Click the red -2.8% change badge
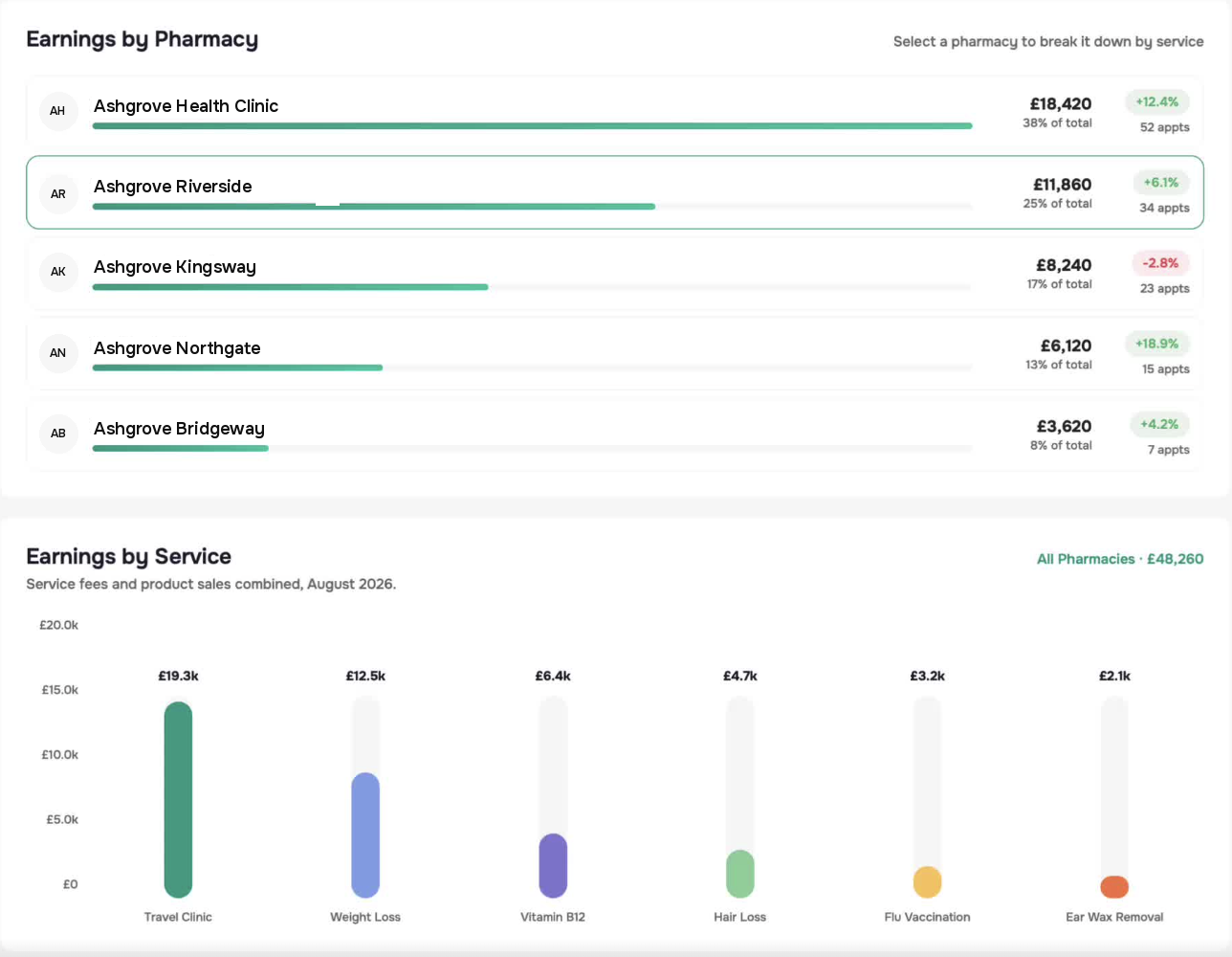Viewport: 1232px width, 957px height. click(x=1161, y=263)
